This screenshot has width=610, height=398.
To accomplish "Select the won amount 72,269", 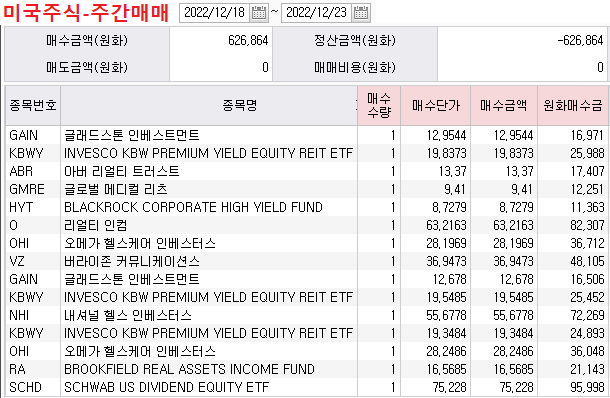I will point(587,315).
